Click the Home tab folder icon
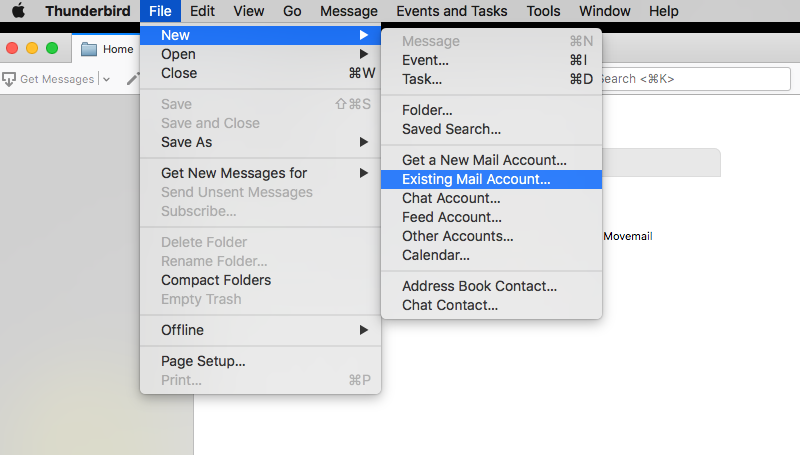 coord(89,49)
